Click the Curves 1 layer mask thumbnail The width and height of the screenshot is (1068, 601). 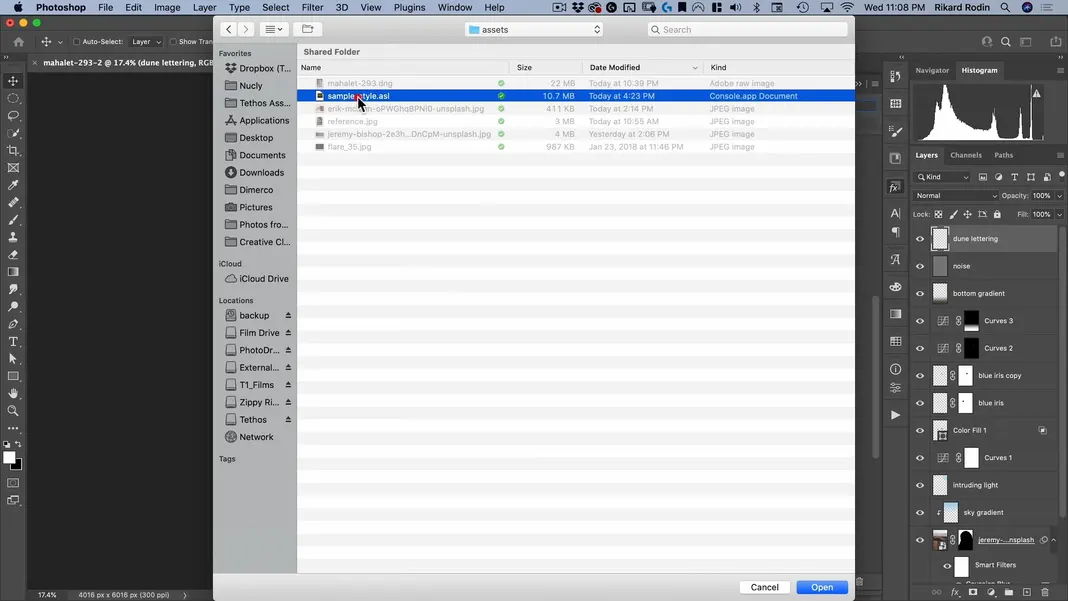point(971,458)
